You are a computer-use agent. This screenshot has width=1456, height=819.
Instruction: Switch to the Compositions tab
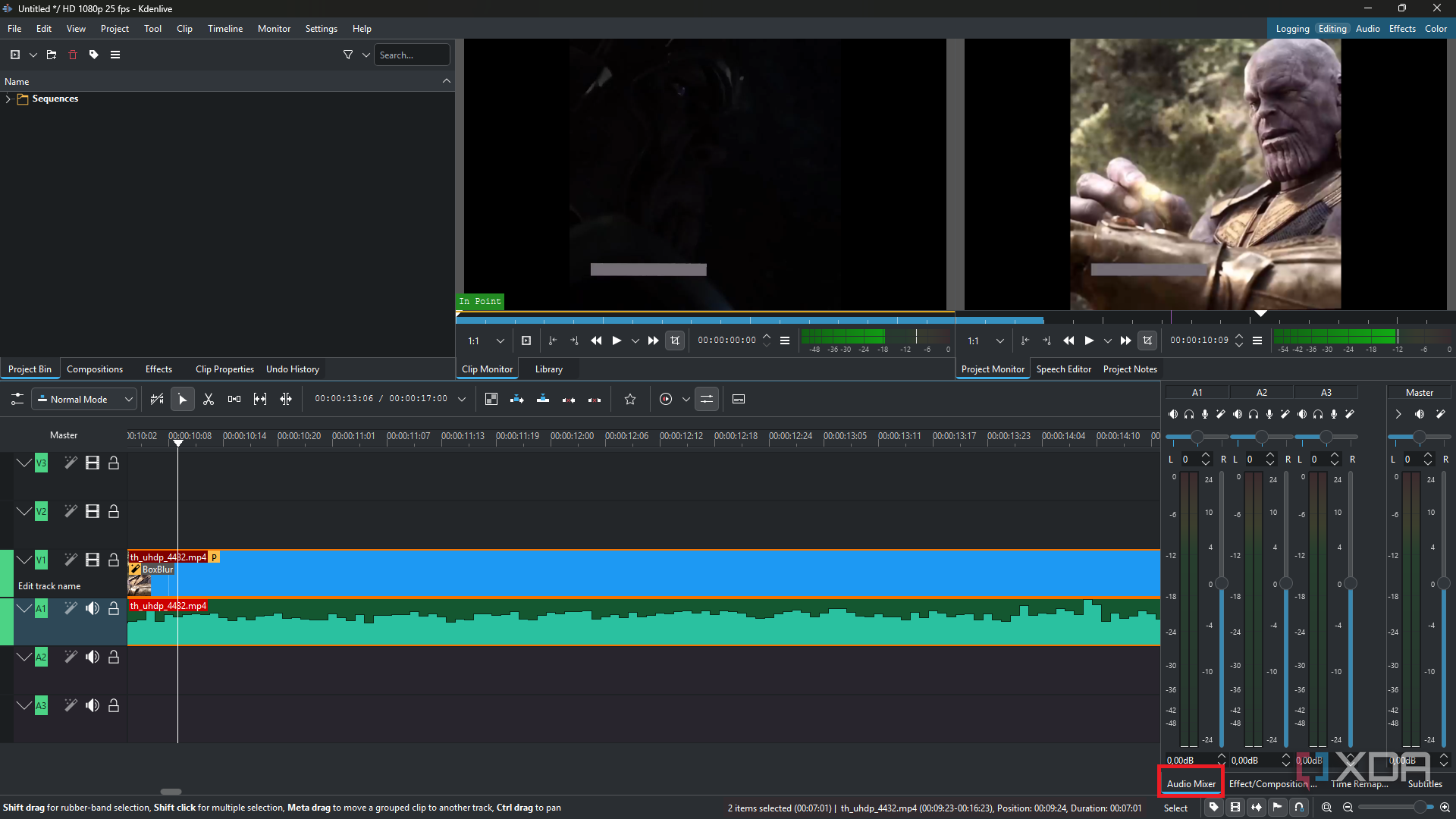point(95,369)
